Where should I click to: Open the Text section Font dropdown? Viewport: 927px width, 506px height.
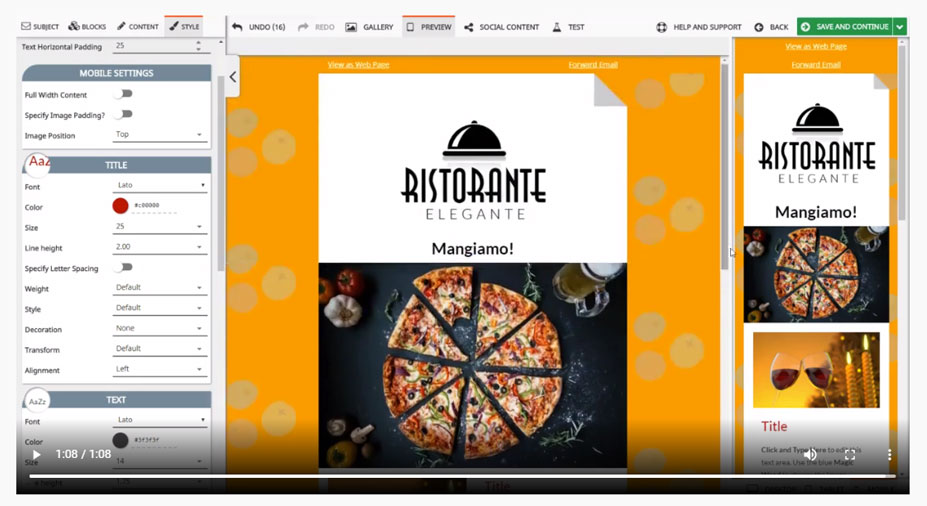point(160,420)
